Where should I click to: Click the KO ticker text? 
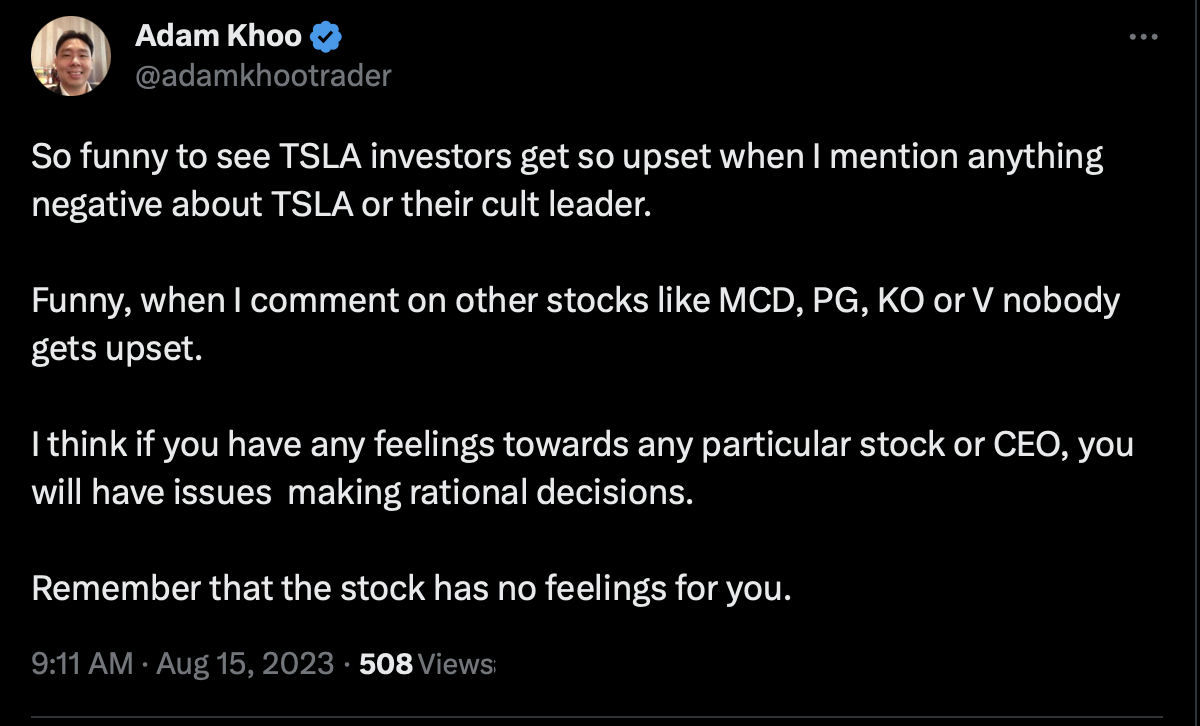(900, 301)
